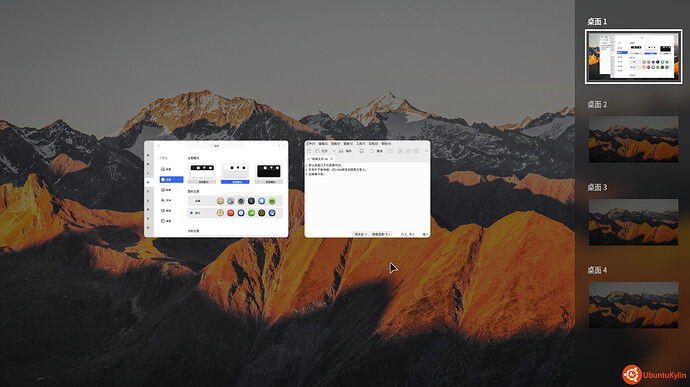Click the open folder icon in editor toolbar
Viewport: 690px width, 387px height.
coord(317,151)
